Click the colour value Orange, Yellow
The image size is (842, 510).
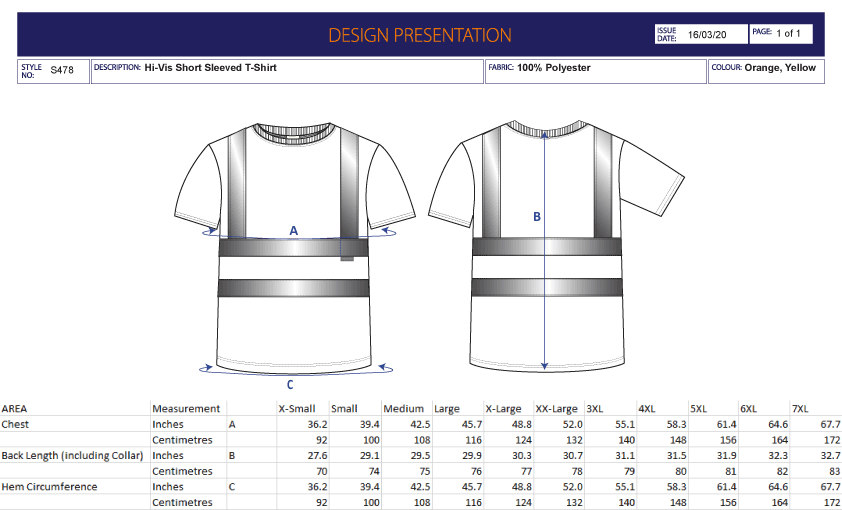pos(780,68)
